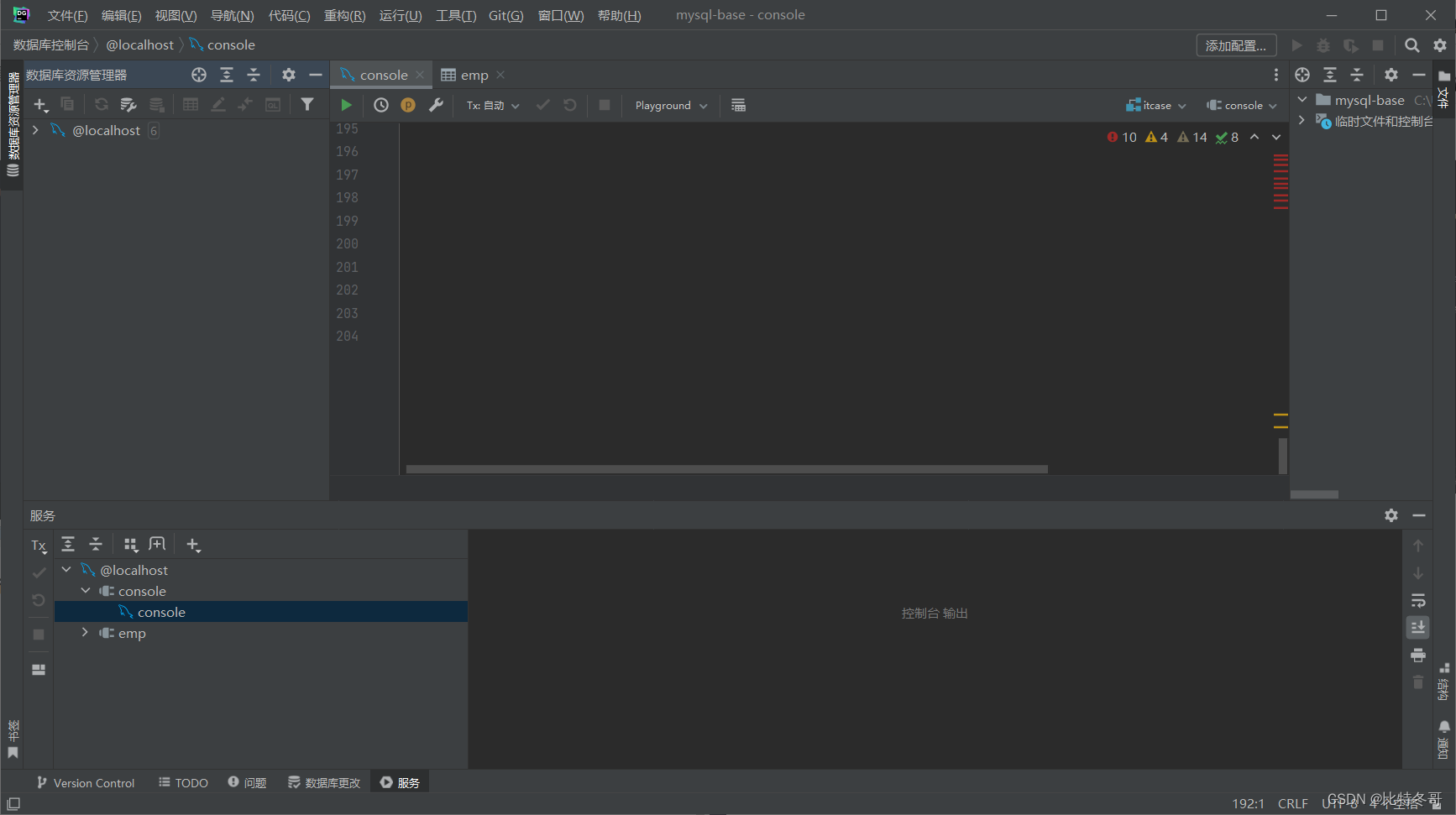Expand the @localhost node in database explorer
The image size is (1456, 815).
[35, 130]
